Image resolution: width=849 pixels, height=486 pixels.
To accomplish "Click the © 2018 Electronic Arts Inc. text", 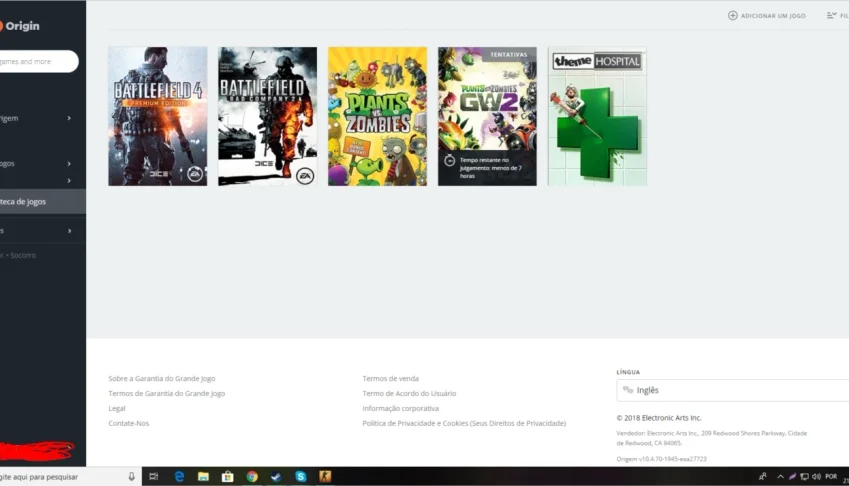I will tap(659, 418).
